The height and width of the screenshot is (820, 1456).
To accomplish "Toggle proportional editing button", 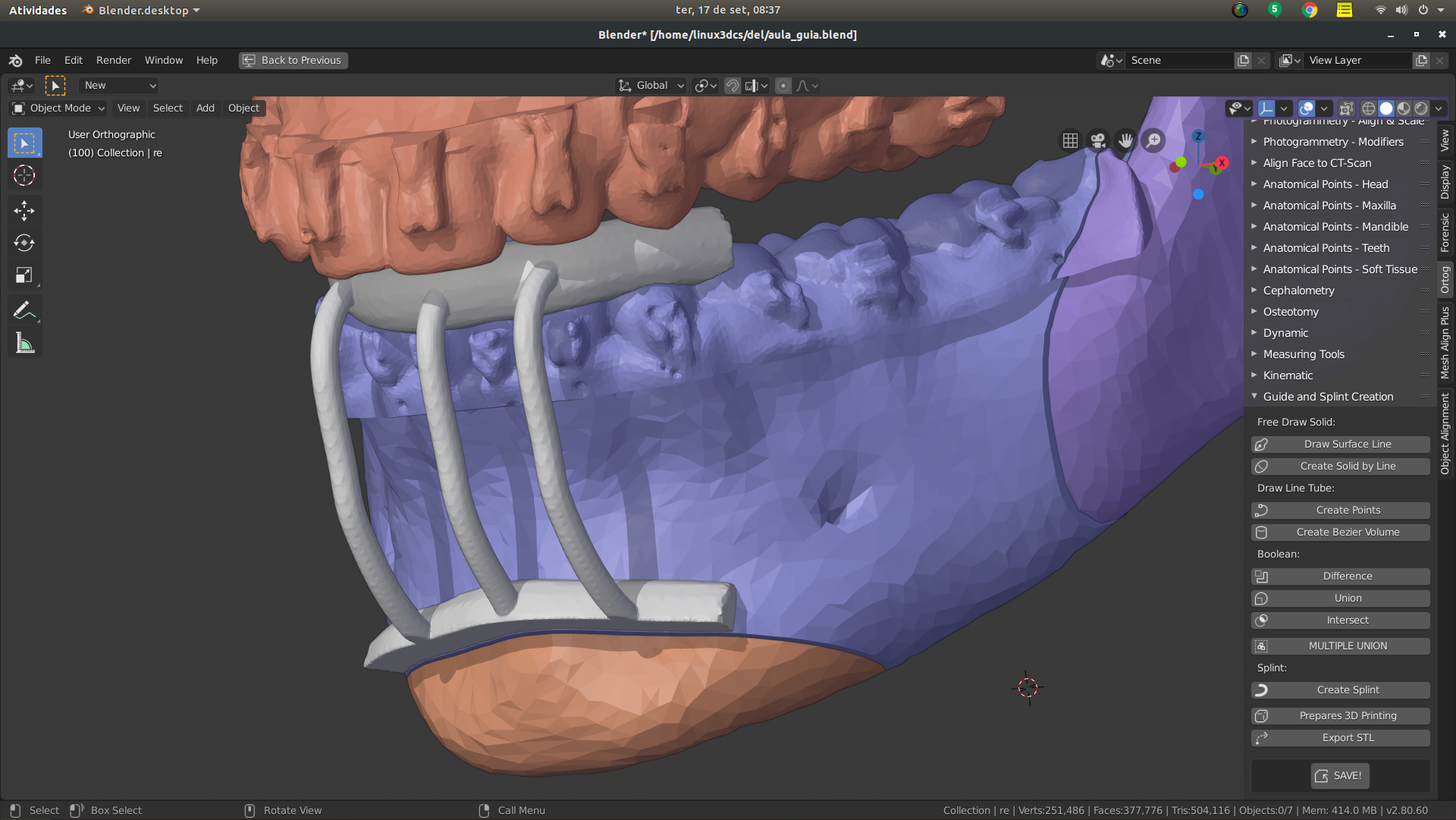I will point(783,86).
